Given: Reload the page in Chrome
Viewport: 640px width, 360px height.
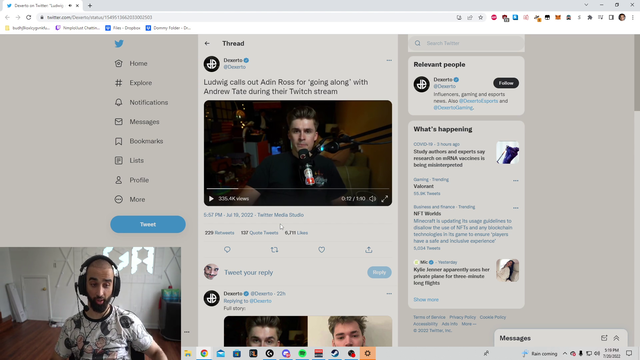Looking at the screenshot, I should 29,18.
